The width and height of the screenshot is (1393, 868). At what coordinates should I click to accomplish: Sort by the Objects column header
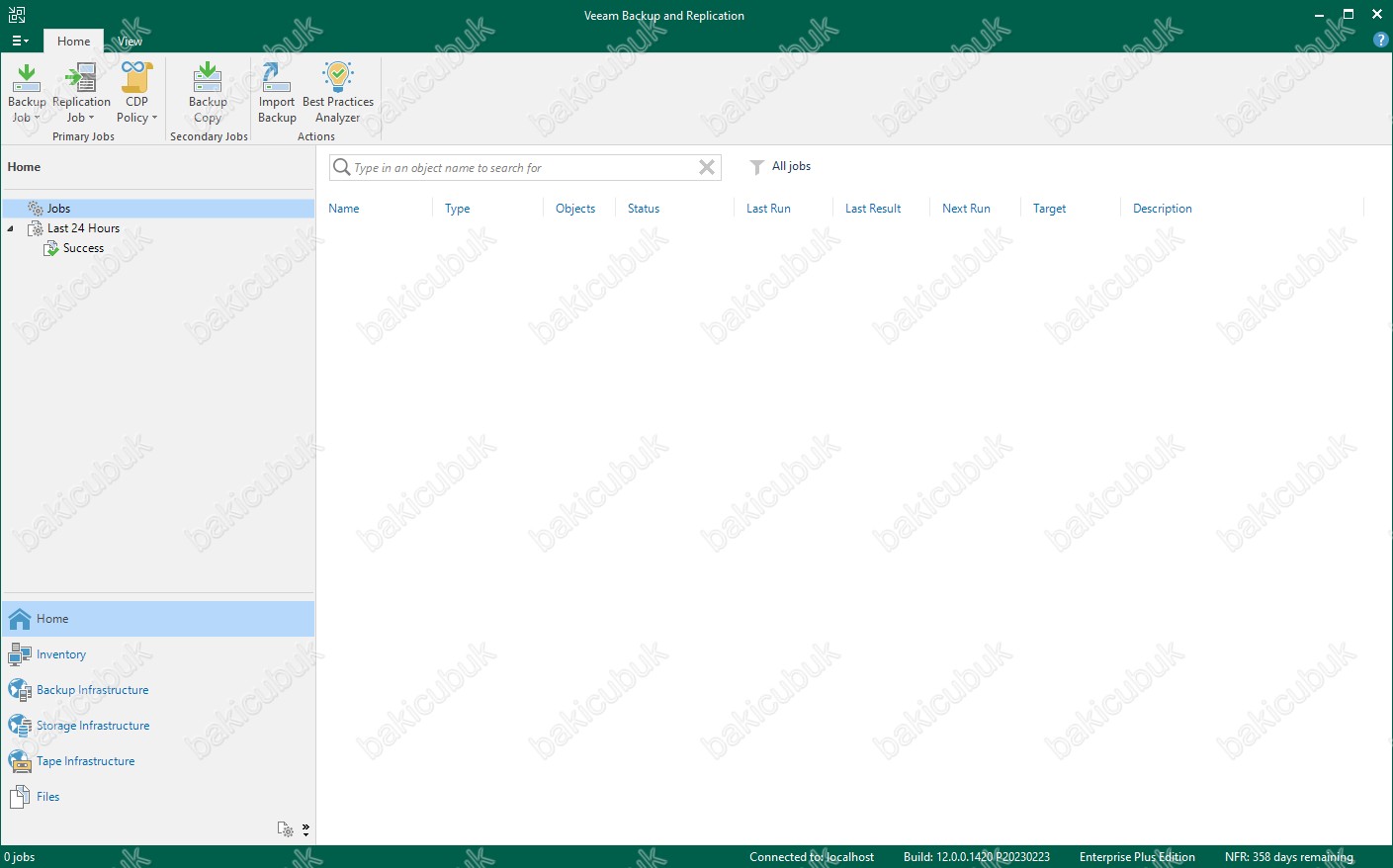pyautogui.click(x=575, y=209)
